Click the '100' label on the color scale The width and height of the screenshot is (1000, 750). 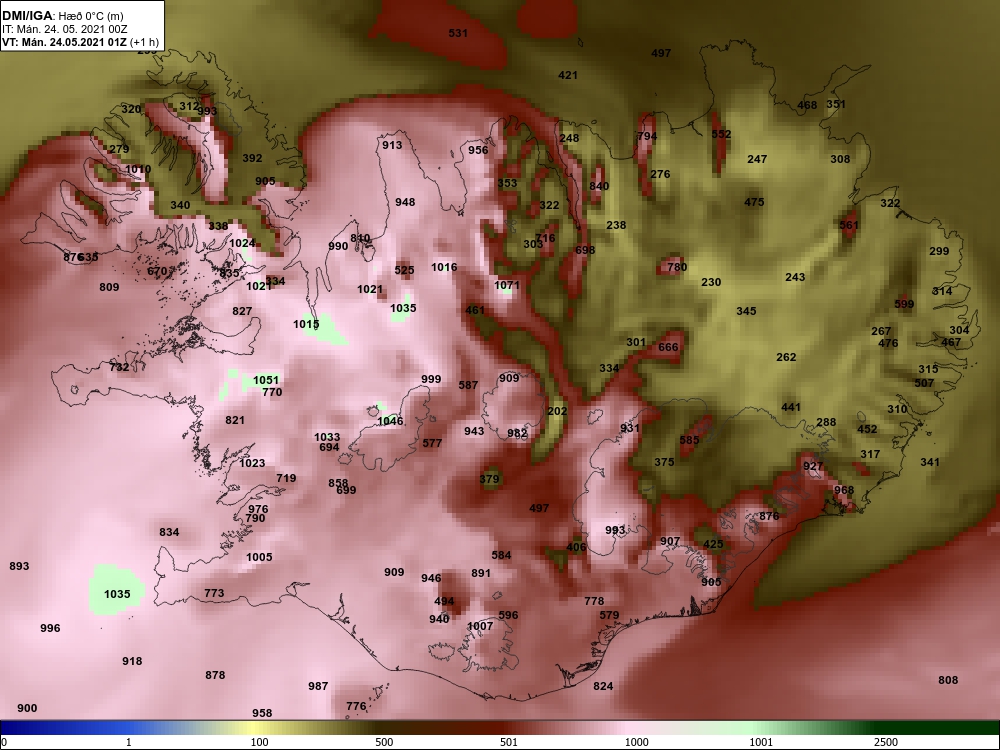point(259,742)
